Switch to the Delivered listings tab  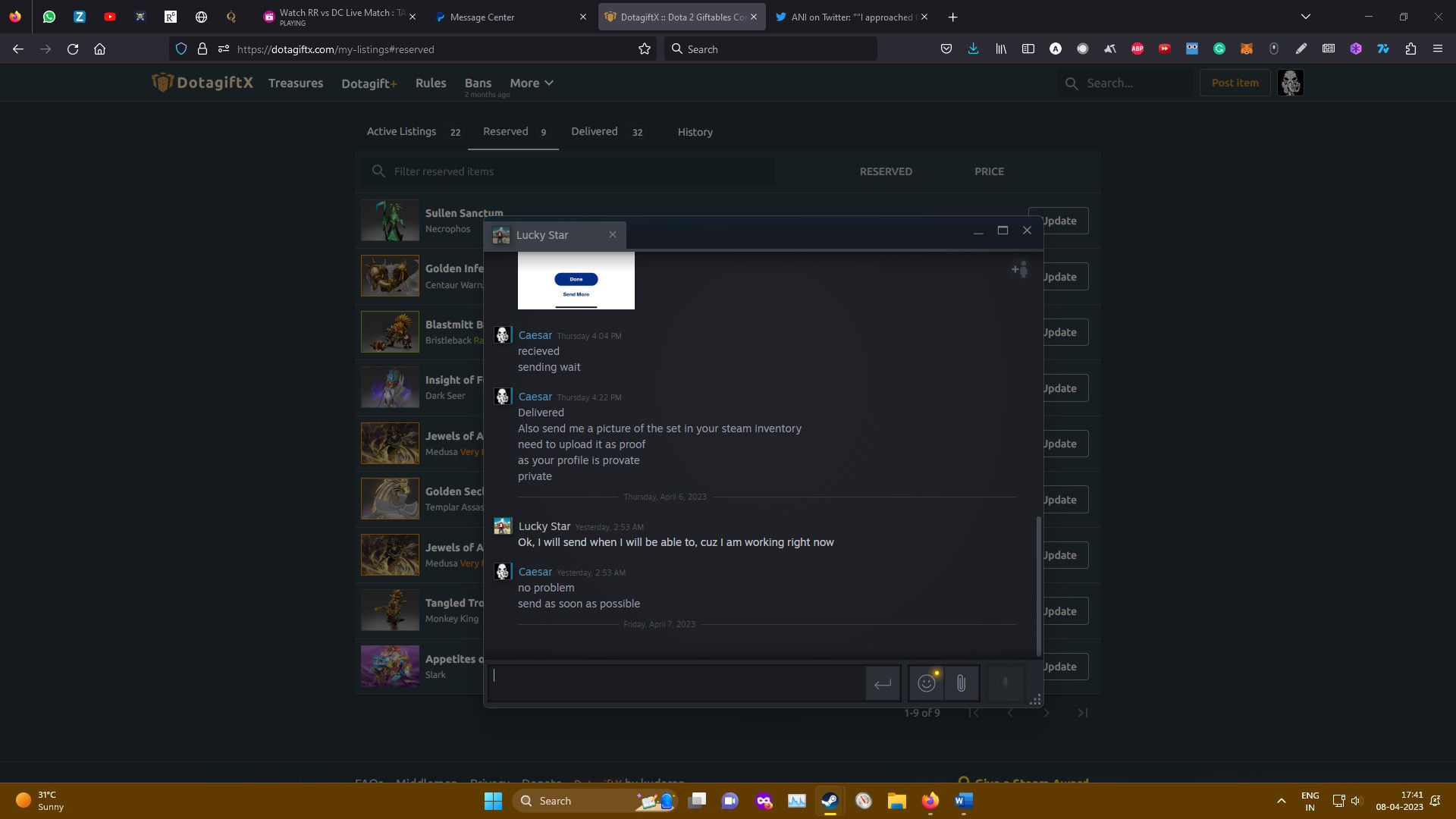(595, 131)
